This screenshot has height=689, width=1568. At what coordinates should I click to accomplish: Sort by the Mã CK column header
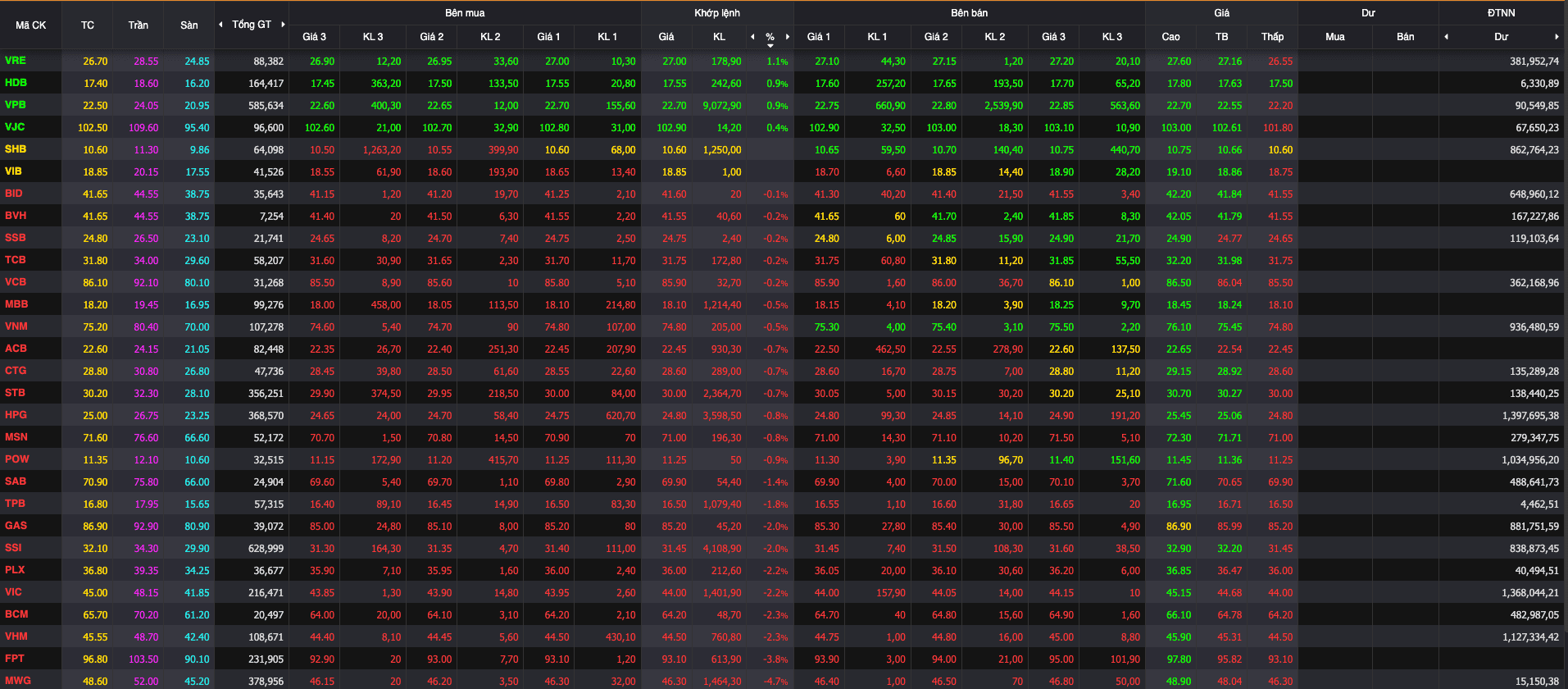pyautogui.click(x=31, y=25)
